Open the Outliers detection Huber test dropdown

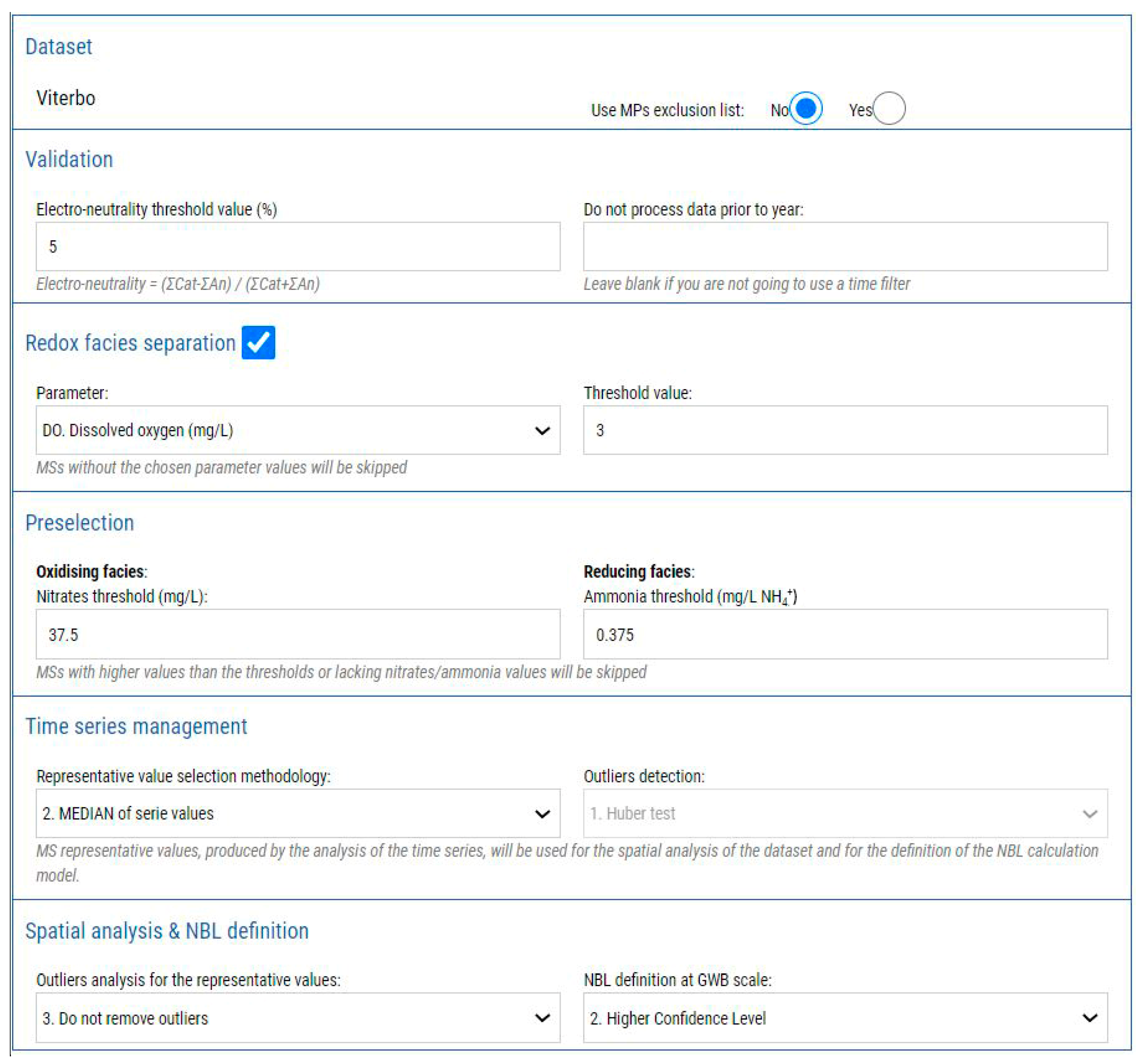tap(845, 813)
